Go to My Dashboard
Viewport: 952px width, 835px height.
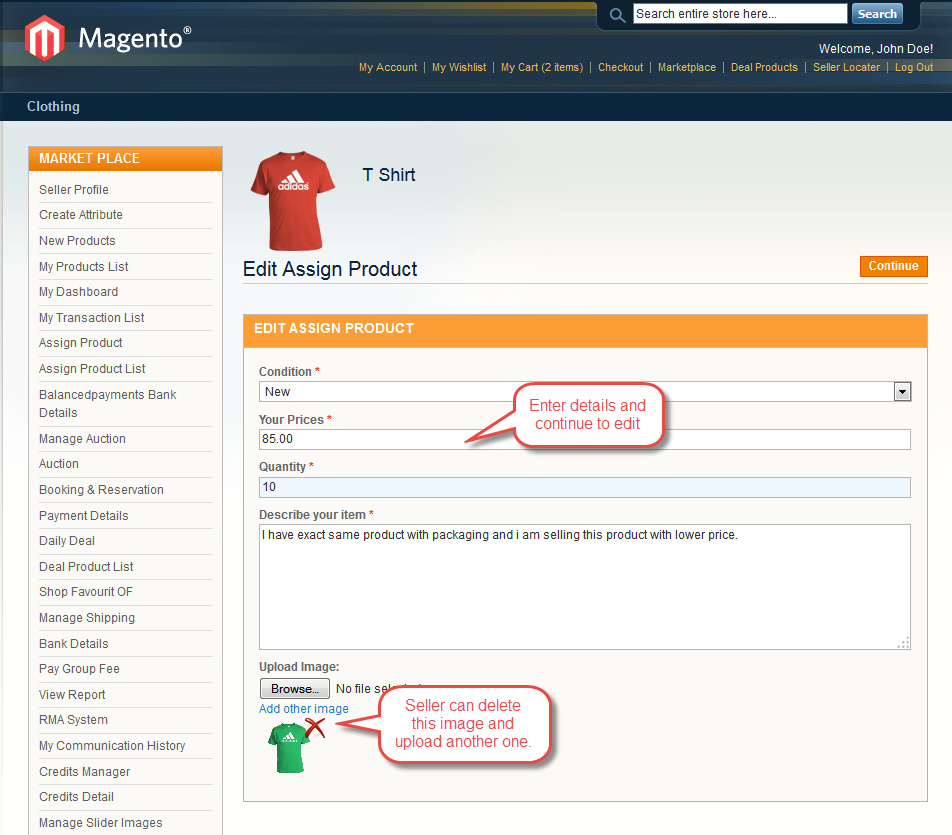(78, 292)
